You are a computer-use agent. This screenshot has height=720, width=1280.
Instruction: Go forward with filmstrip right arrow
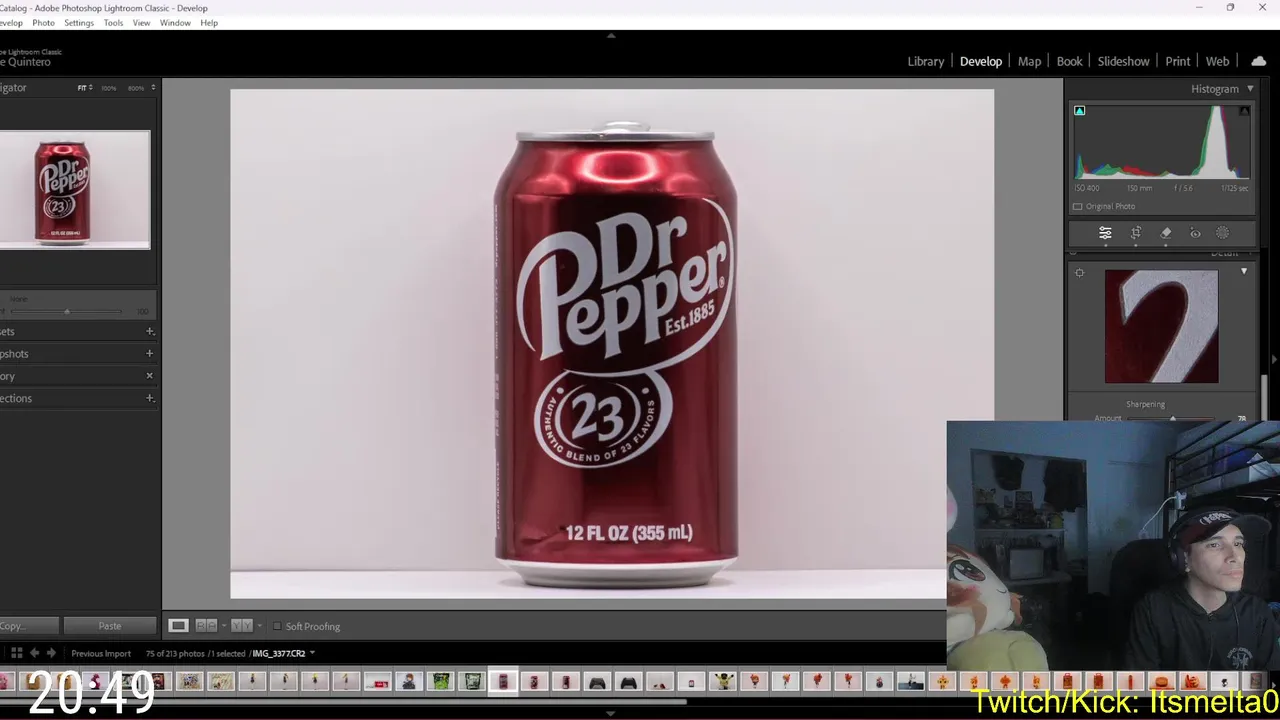[x=51, y=653]
